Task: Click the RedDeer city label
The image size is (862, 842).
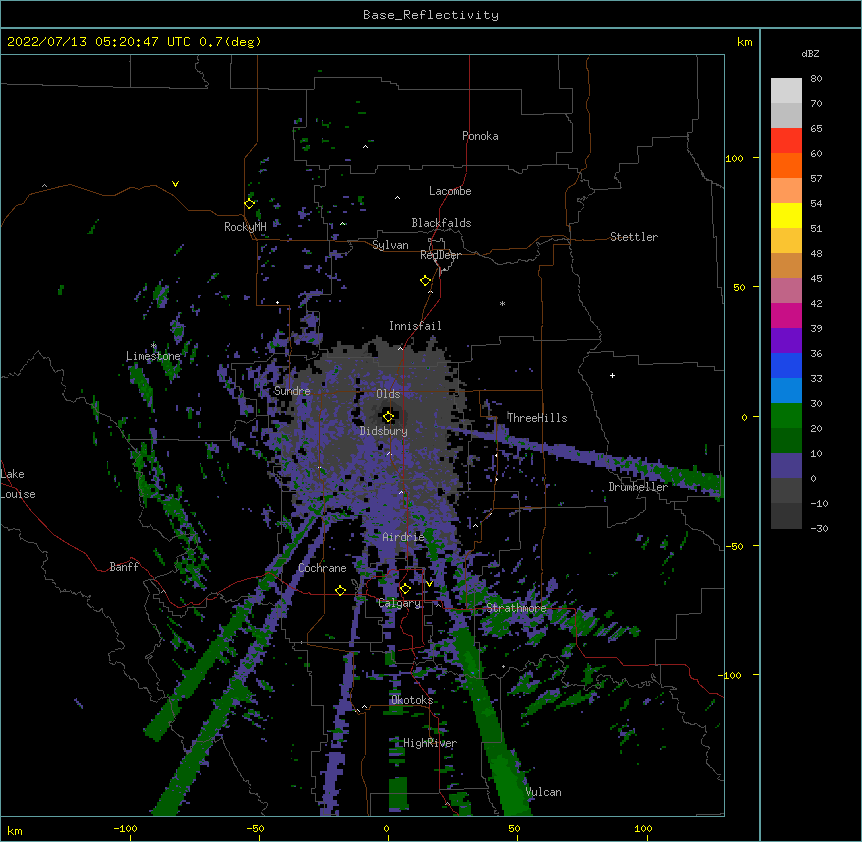Action: pos(440,255)
